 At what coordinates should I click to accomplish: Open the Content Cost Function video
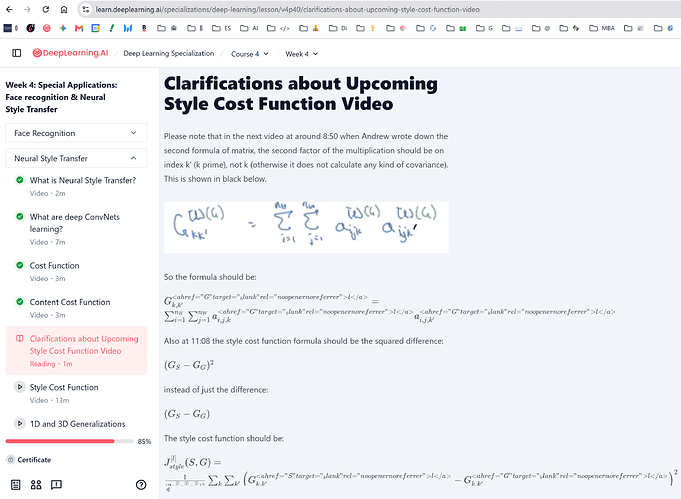(69, 302)
